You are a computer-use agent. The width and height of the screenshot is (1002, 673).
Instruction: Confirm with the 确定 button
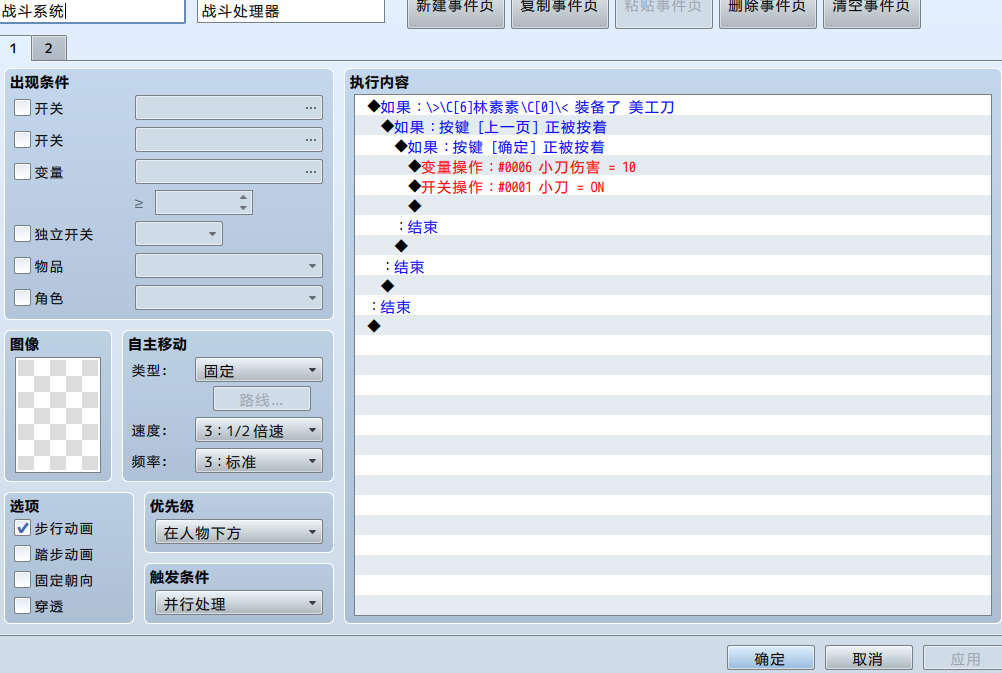tap(771, 658)
